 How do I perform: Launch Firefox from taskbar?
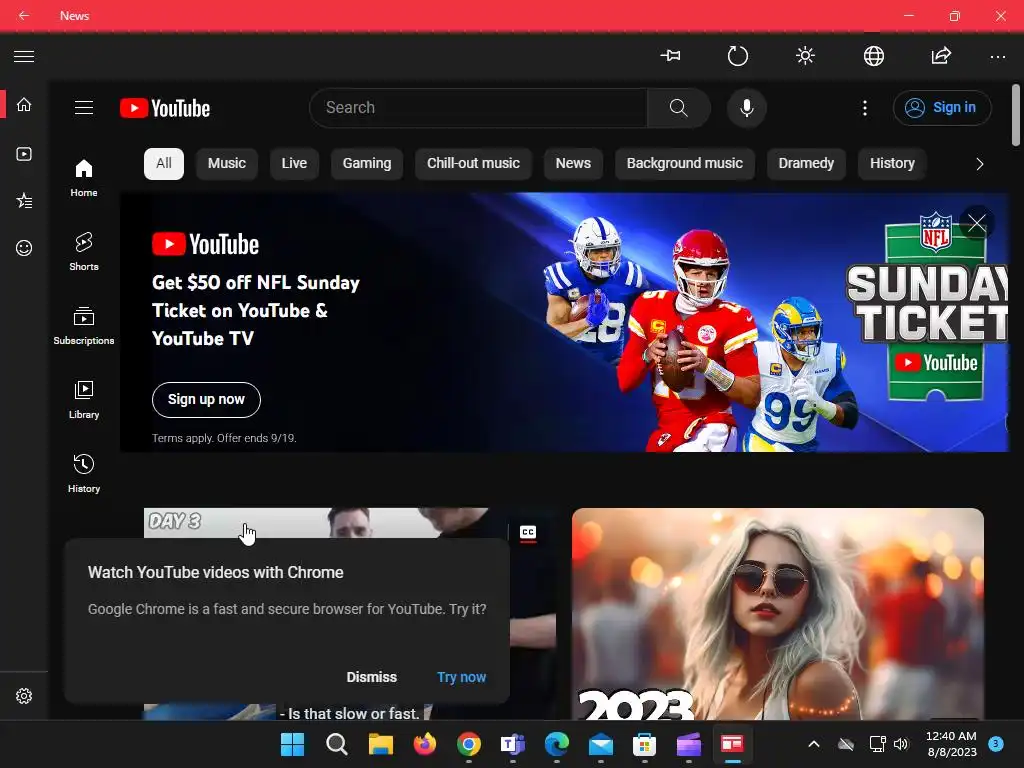point(424,744)
